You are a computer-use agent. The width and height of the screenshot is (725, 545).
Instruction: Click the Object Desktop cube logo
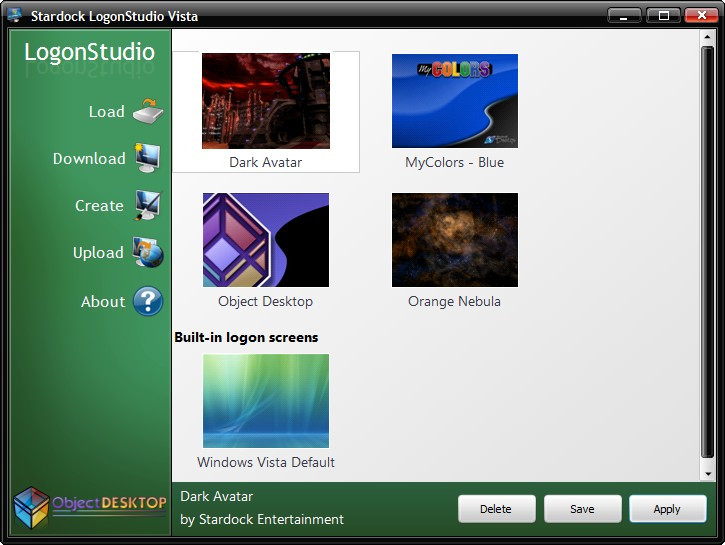pos(31,508)
